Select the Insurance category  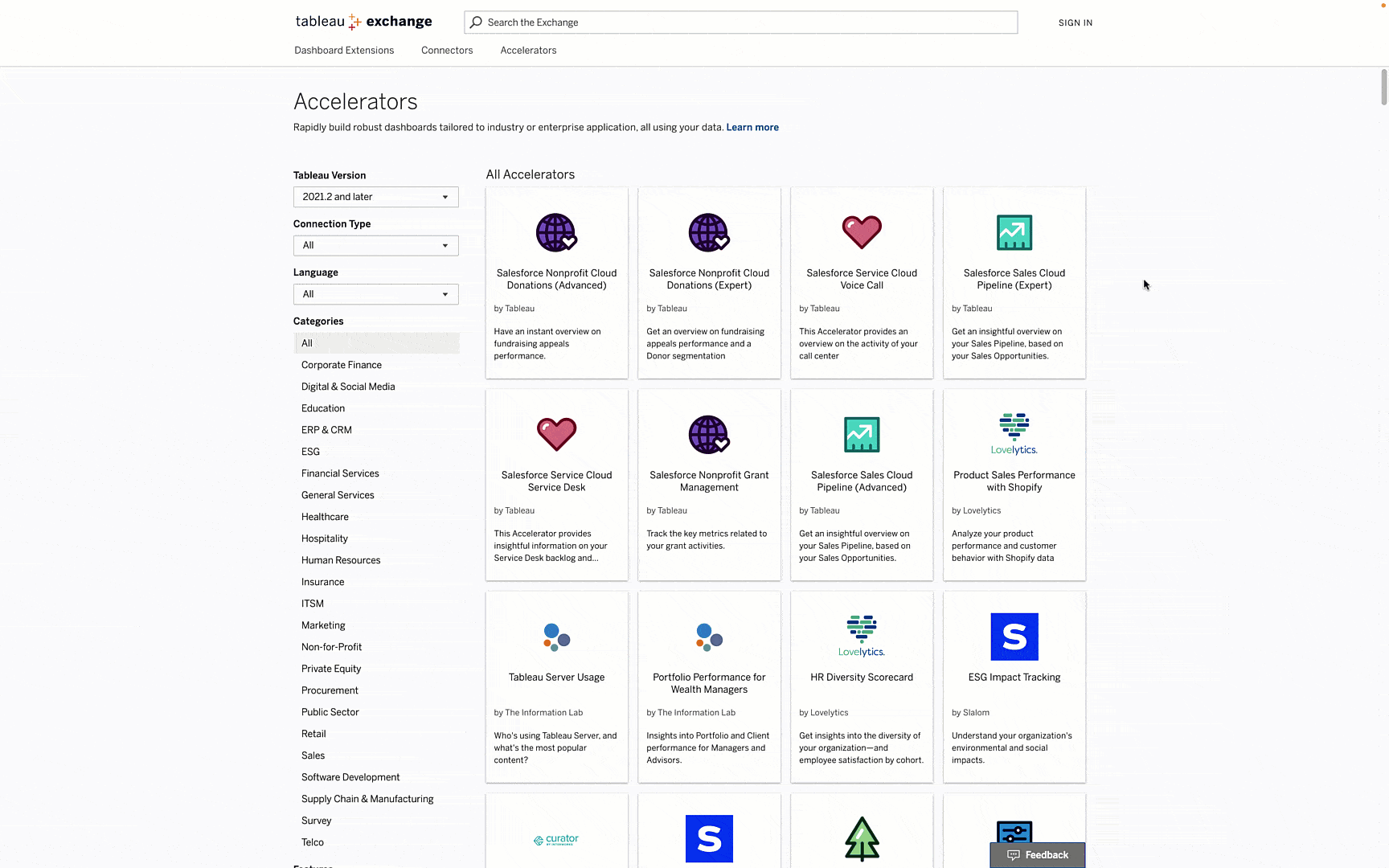[322, 582]
